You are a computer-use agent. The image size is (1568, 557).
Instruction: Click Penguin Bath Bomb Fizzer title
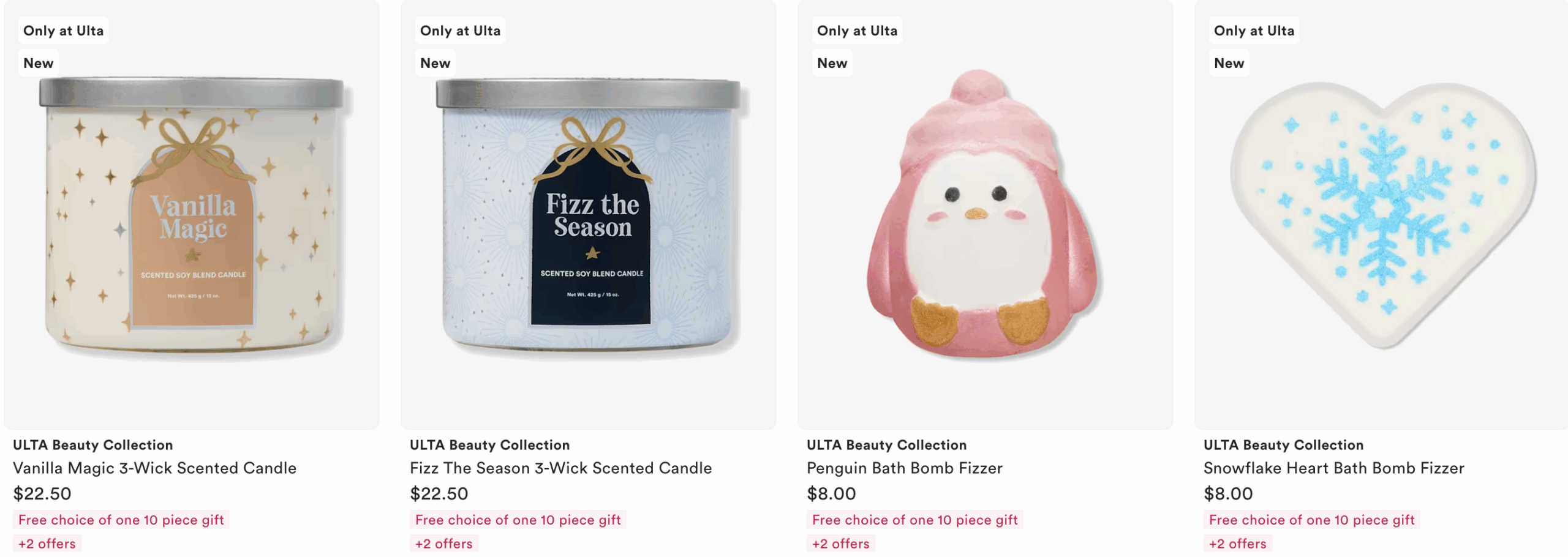click(905, 468)
